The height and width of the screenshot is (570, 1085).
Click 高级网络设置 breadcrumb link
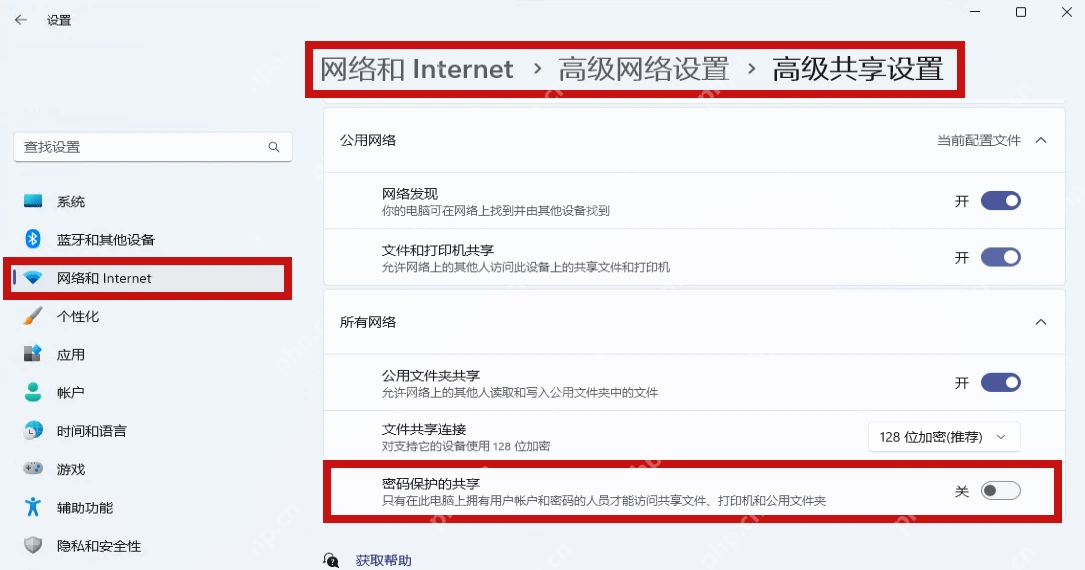(644, 69)
